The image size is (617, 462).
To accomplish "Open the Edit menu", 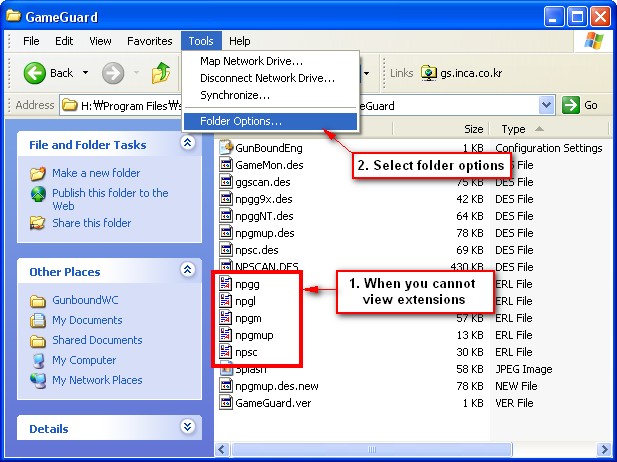I will click(x=64, y=41).
